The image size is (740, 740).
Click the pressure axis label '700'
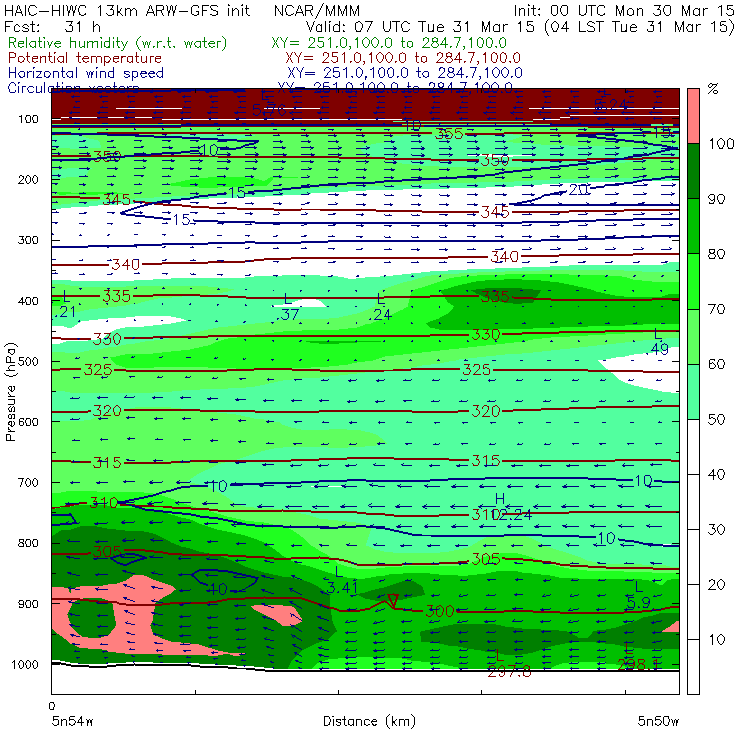coord(28,482)
